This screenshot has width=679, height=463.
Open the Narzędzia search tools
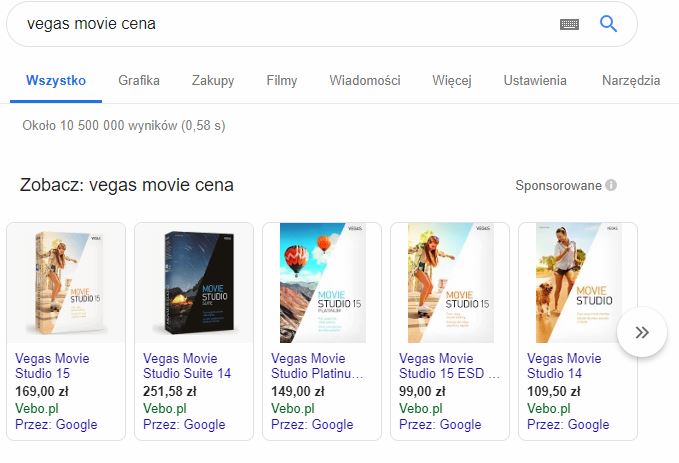631,81
